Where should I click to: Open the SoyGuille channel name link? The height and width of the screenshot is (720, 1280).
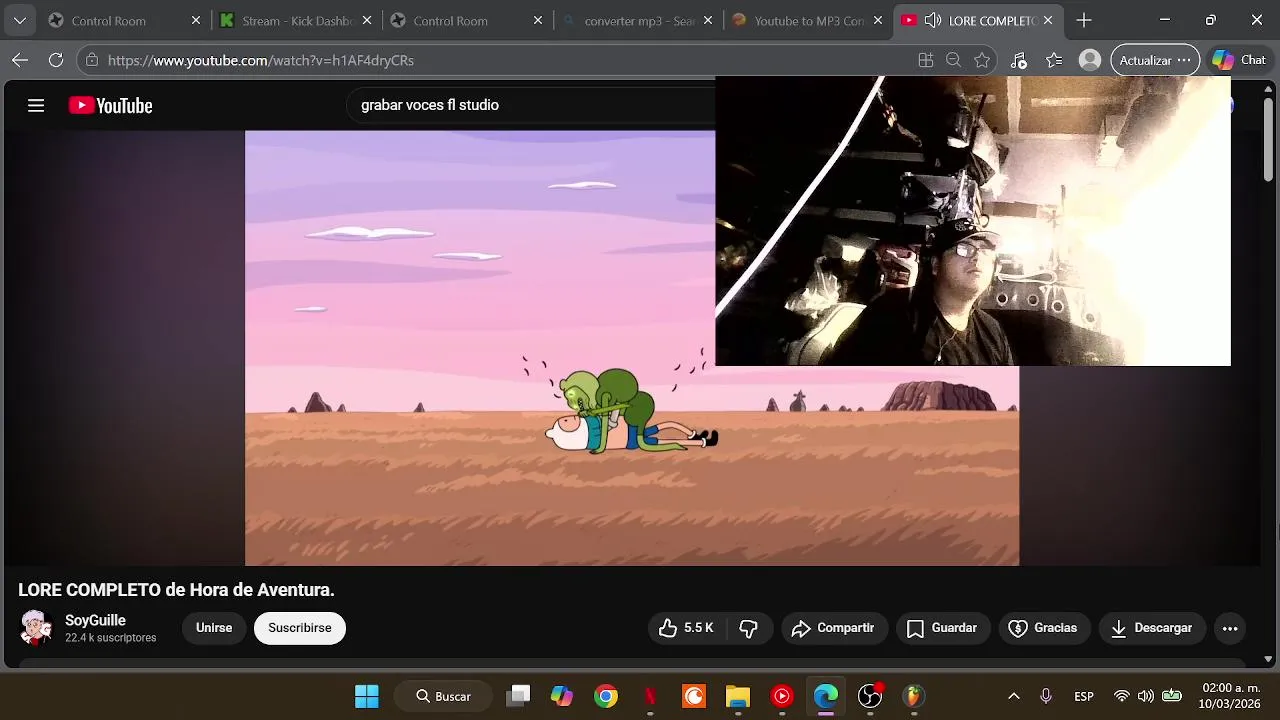(95, 620)
